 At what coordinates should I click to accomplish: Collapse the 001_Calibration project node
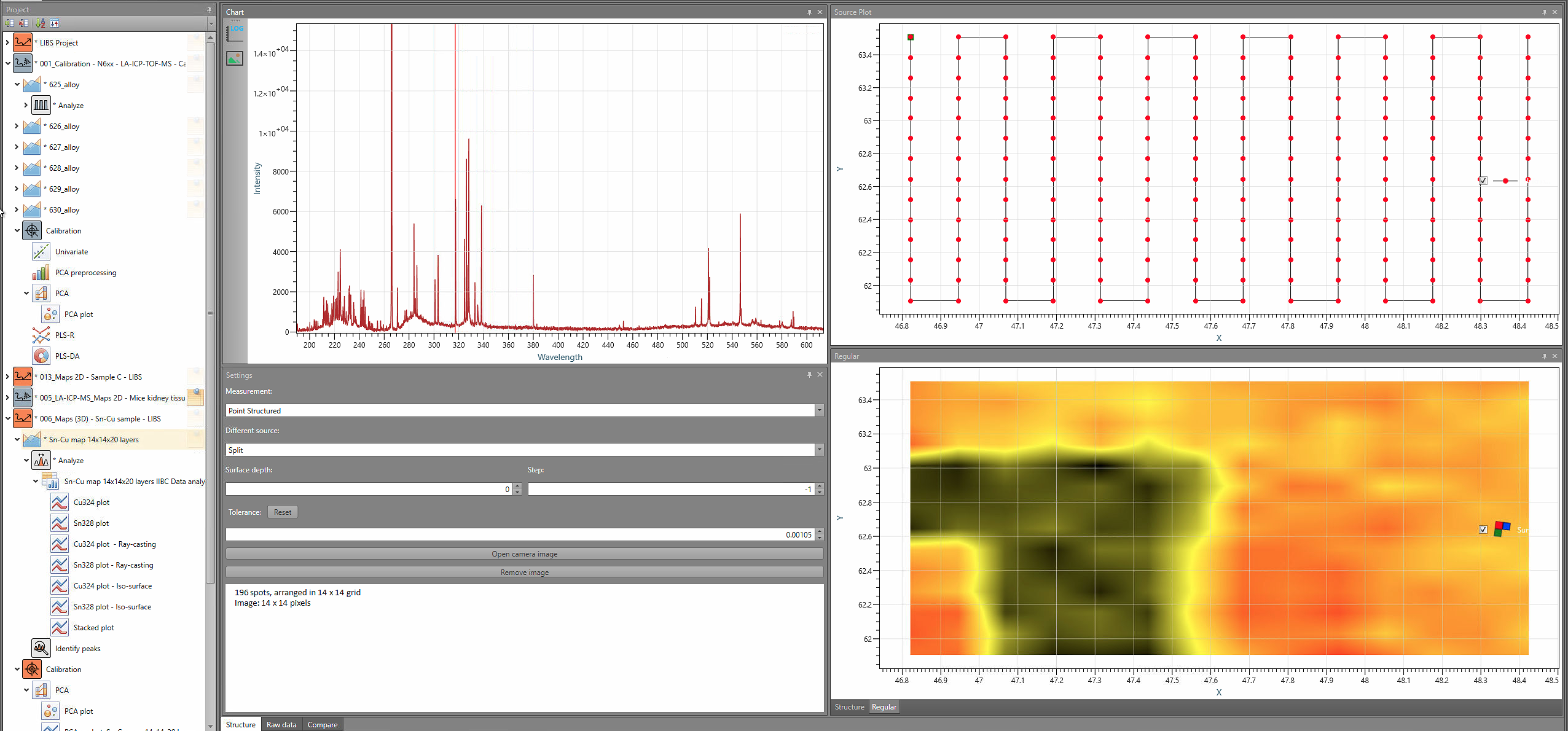tap(7, 63)
